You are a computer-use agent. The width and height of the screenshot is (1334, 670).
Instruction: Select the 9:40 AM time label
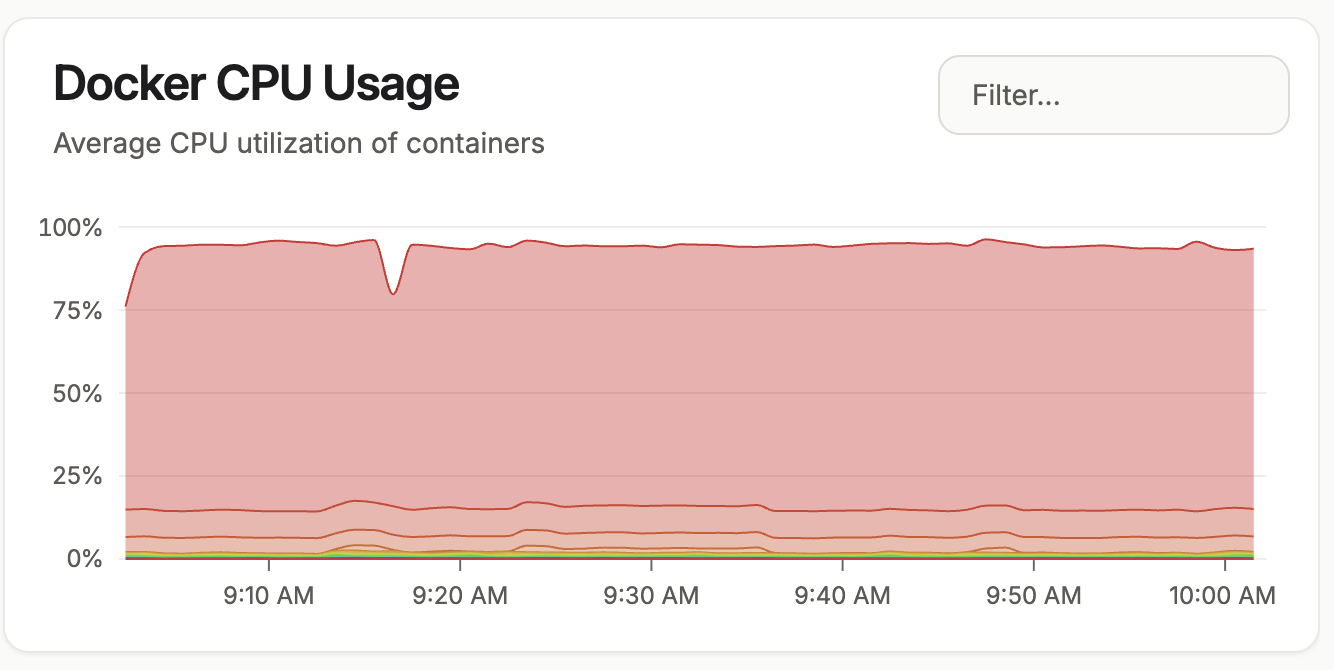coord(842,596)
